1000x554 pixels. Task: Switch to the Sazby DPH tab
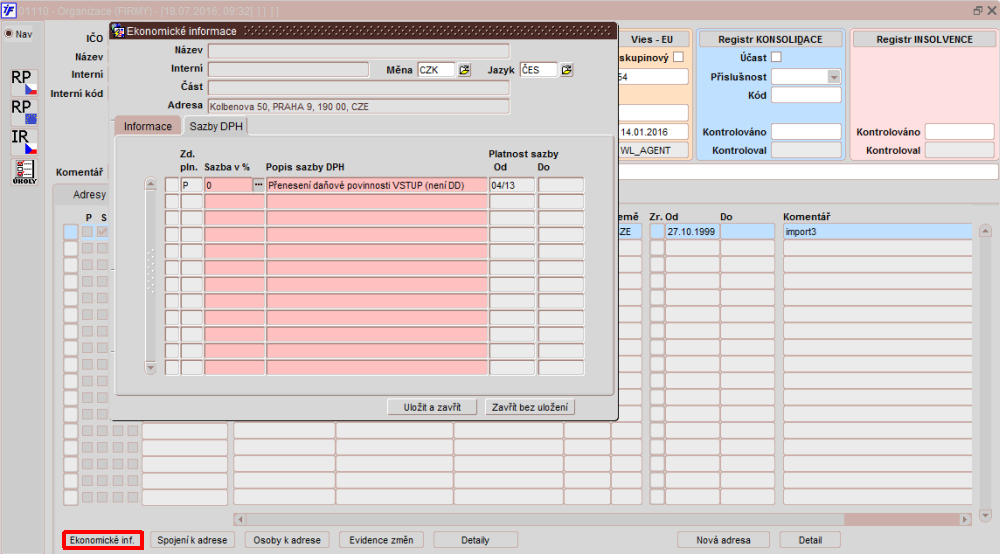[x=216, y=126]
